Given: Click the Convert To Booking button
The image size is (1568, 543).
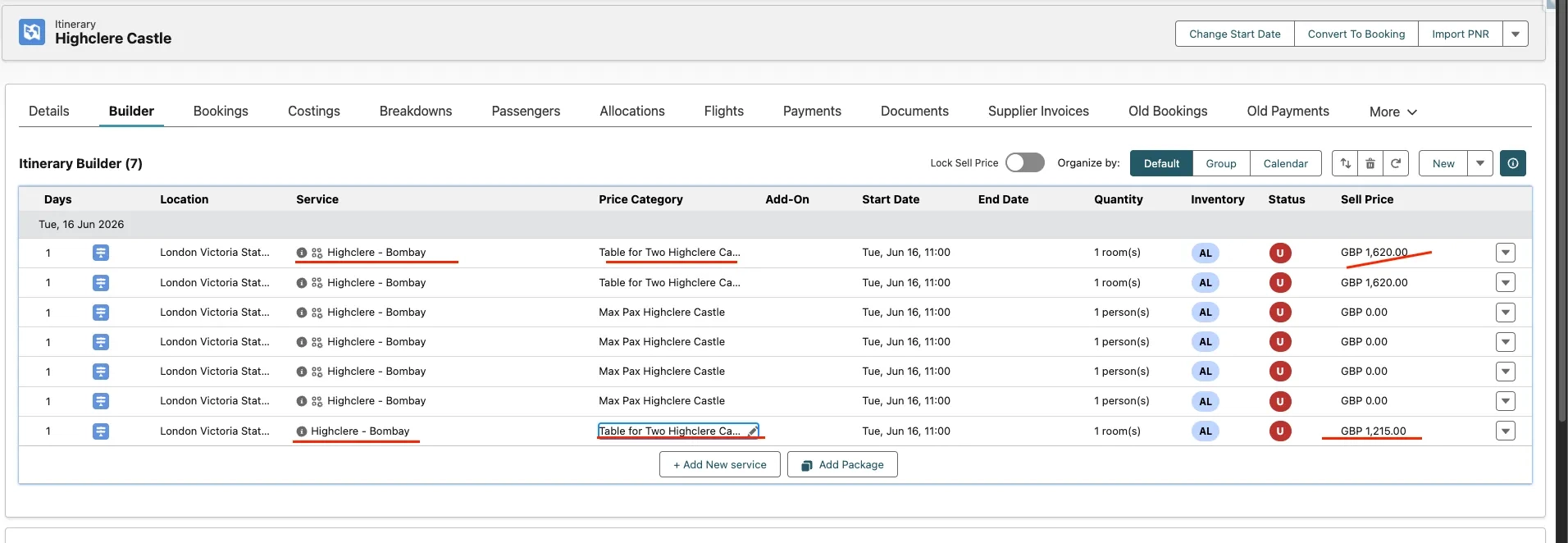Looking at the screenshot, I should 1356,34.
